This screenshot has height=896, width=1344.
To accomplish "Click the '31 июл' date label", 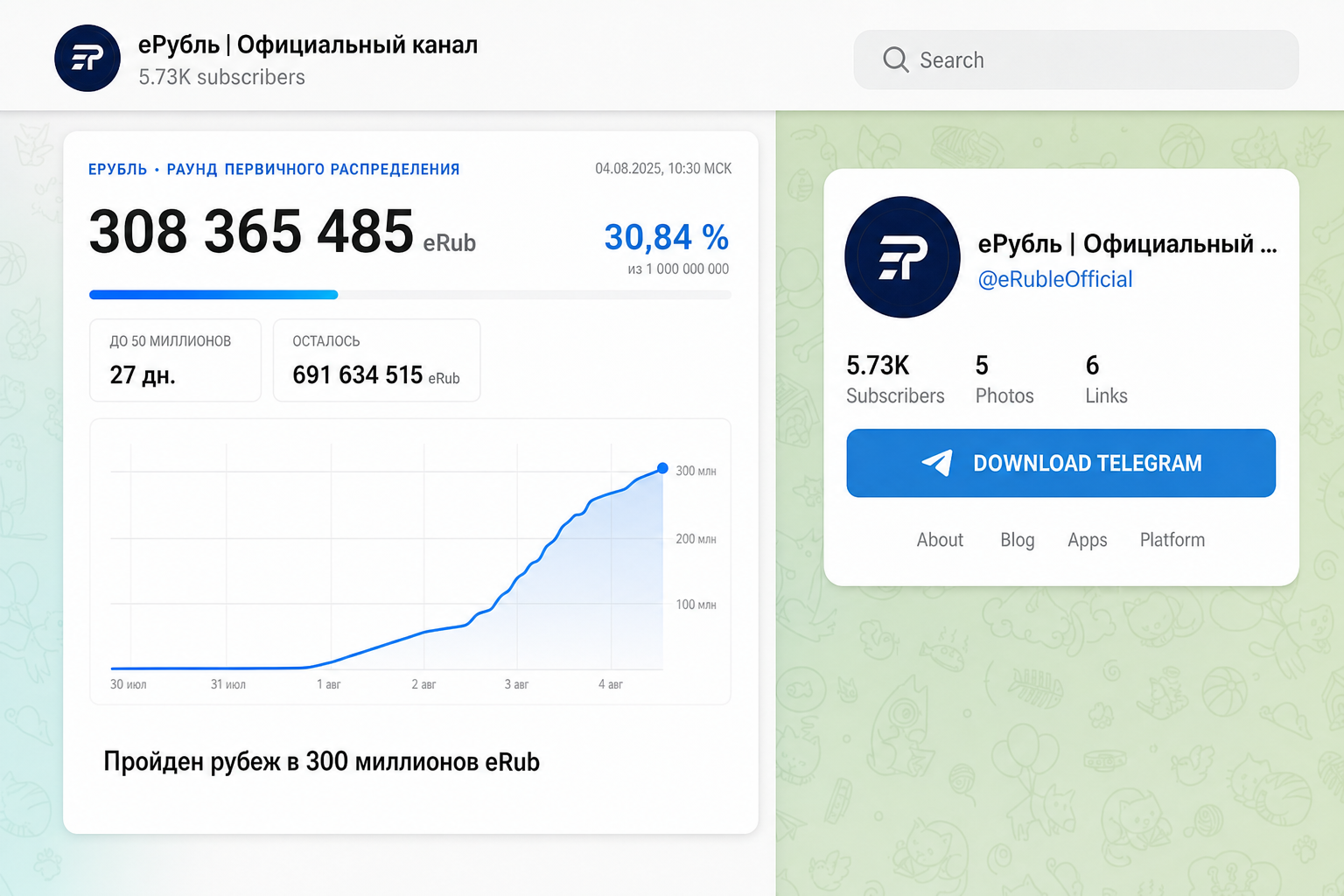I will point(228,684).
